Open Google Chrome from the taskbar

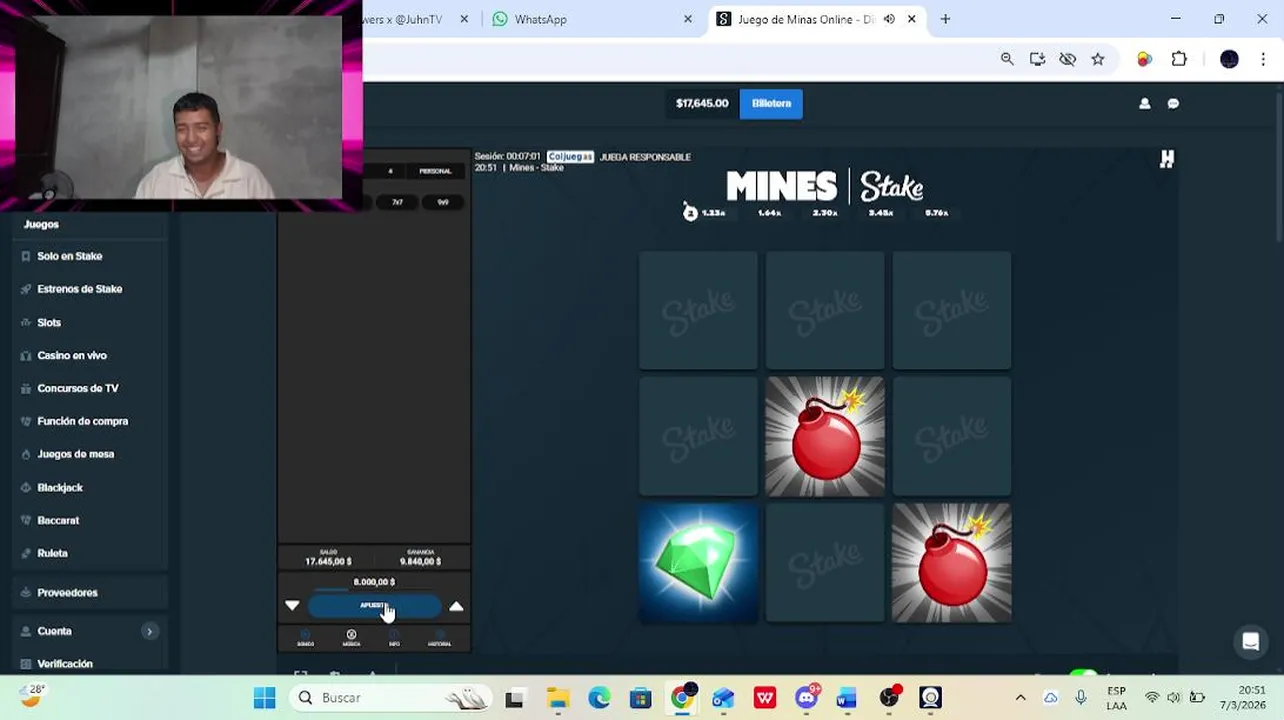(682, 698)
